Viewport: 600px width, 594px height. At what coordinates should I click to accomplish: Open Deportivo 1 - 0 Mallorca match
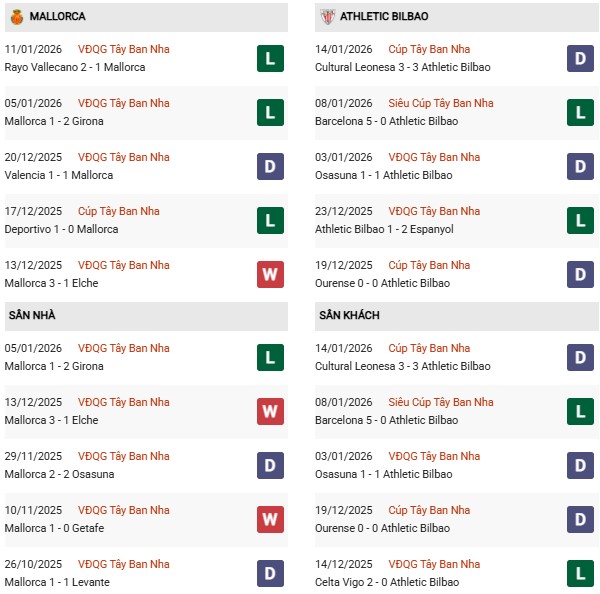point(60,230)
